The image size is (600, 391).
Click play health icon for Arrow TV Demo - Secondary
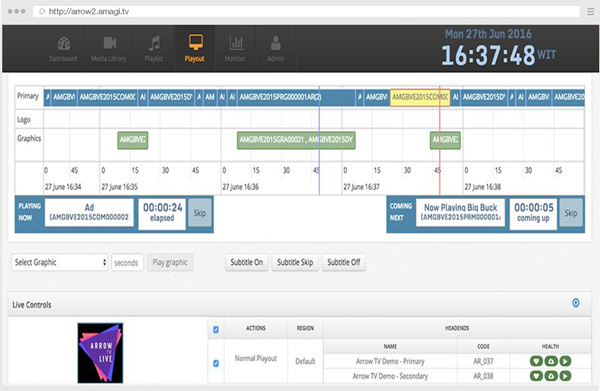[565, 376]
